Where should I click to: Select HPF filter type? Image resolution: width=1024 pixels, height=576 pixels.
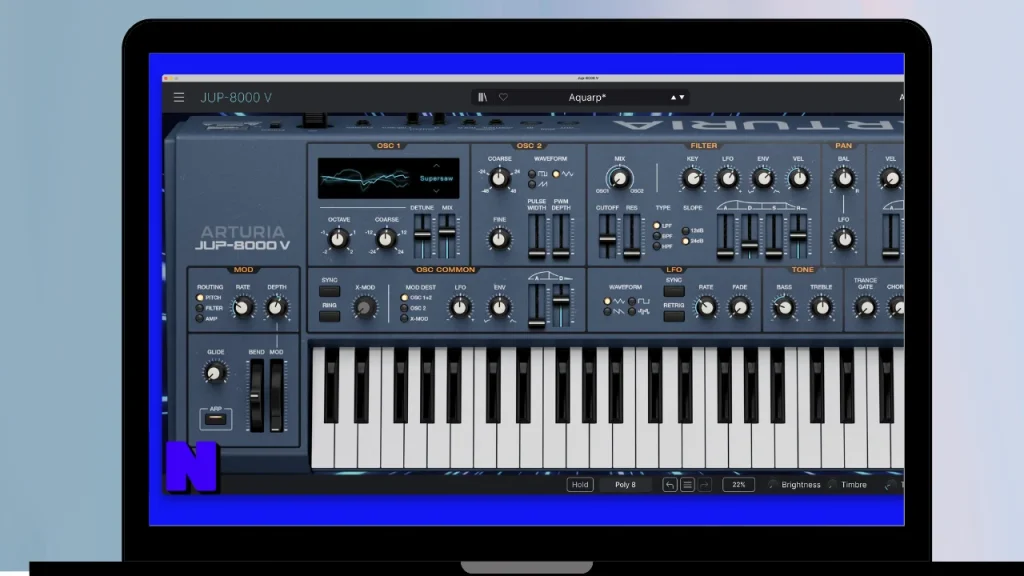click(656, 246)
